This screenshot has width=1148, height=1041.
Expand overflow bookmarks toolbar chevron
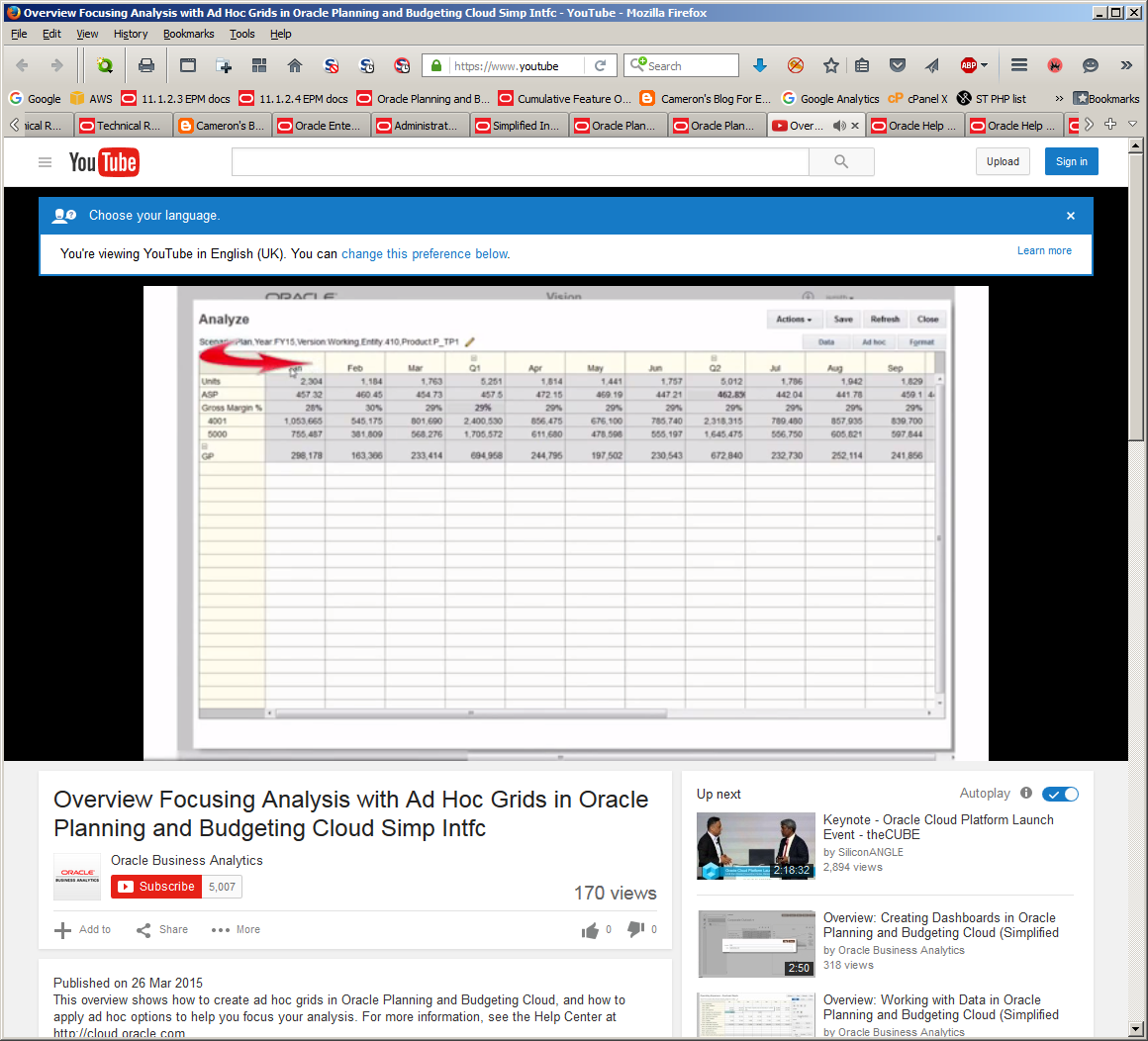click(1059, 98)
